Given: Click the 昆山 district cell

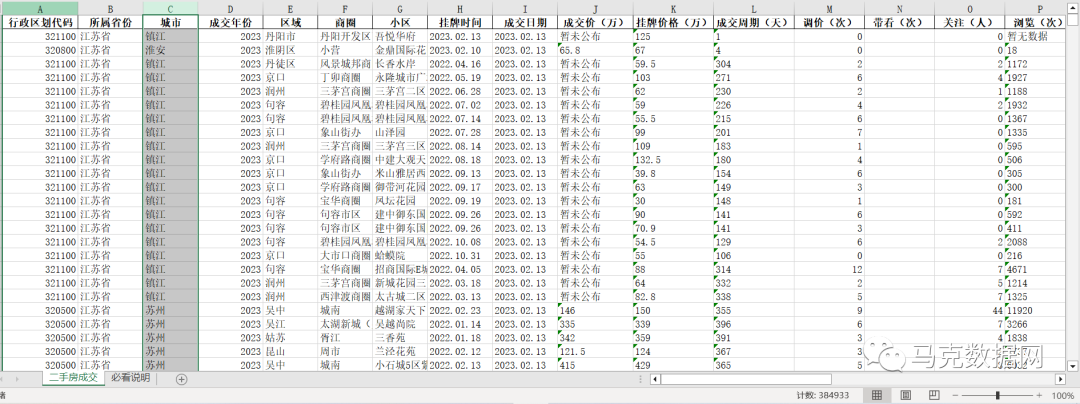Looking at the screenshot, I should [290, 352].
